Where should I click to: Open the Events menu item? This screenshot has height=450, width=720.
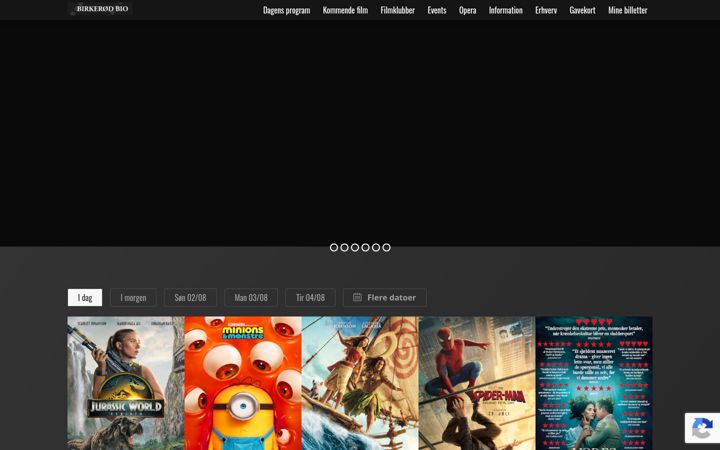tap(437, 10)
